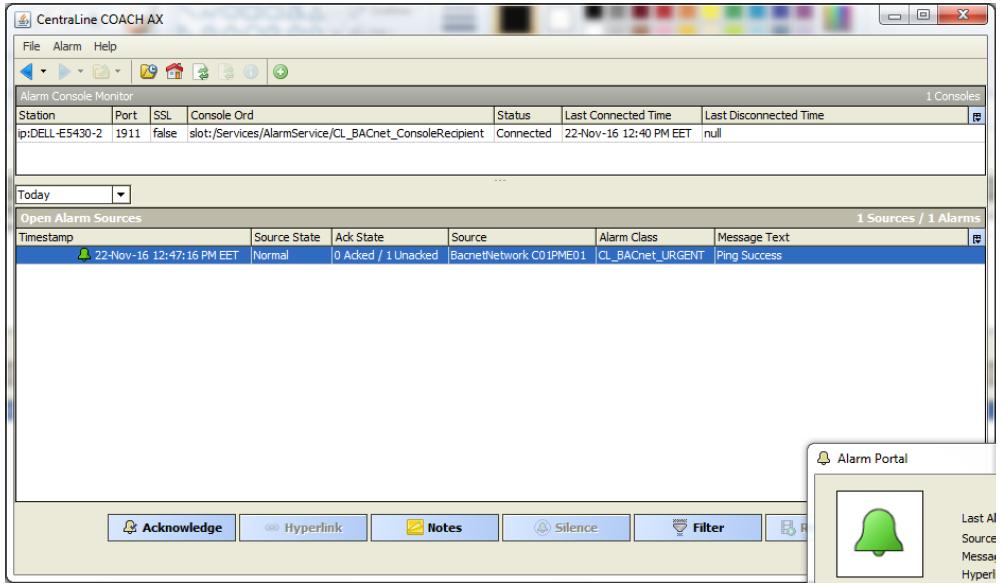This screenshot has height=586, width=1004.
Task: Click the Forward arrow icon
Action: [65, 72]
